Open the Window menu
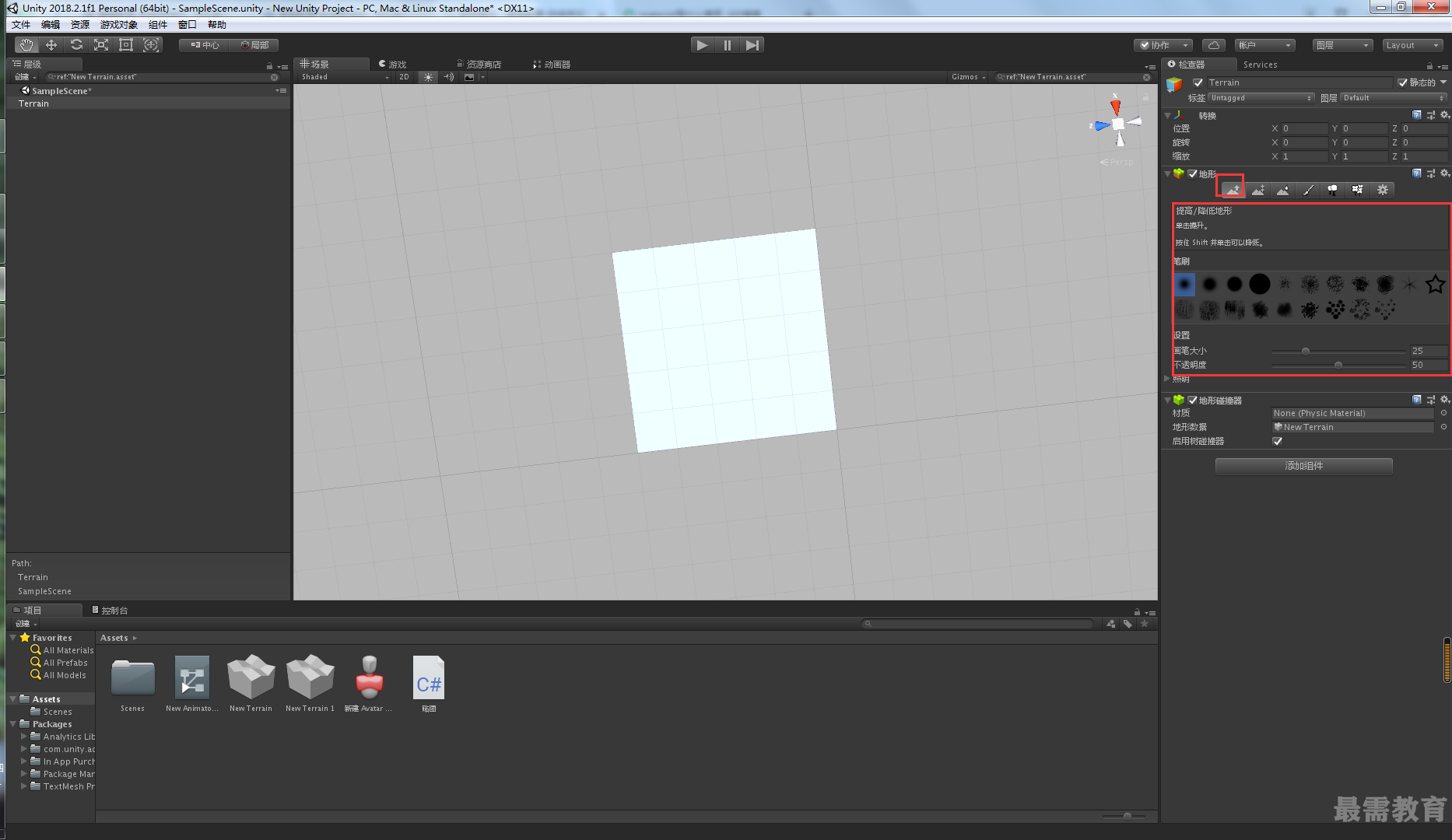Image resolution: width=1452 pixels, height=840 pixels. pyautogui.click(x=187, y=25)
